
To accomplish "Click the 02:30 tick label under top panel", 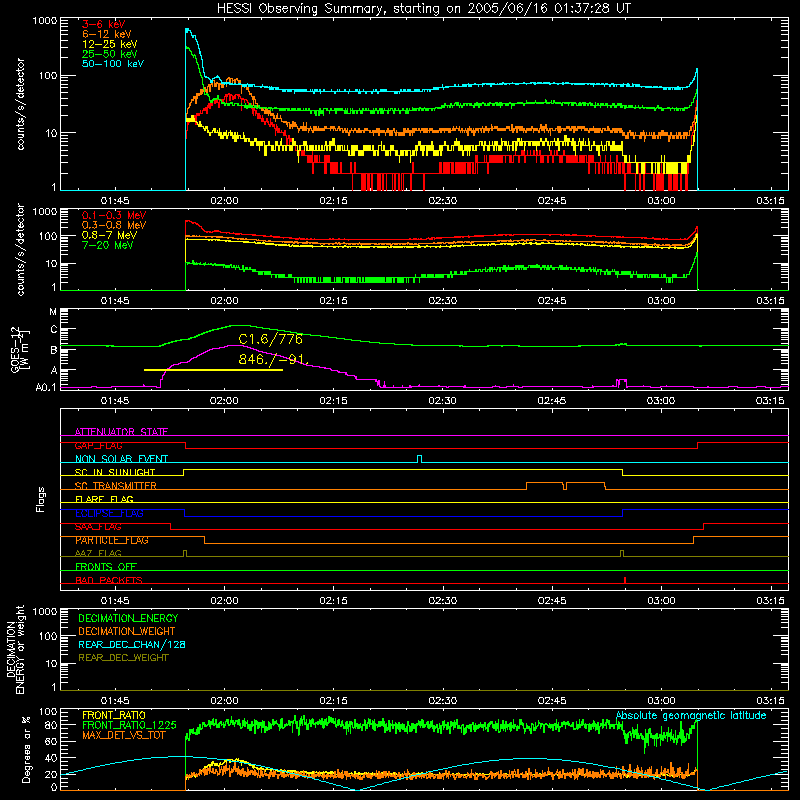I will tap(442, 200).
